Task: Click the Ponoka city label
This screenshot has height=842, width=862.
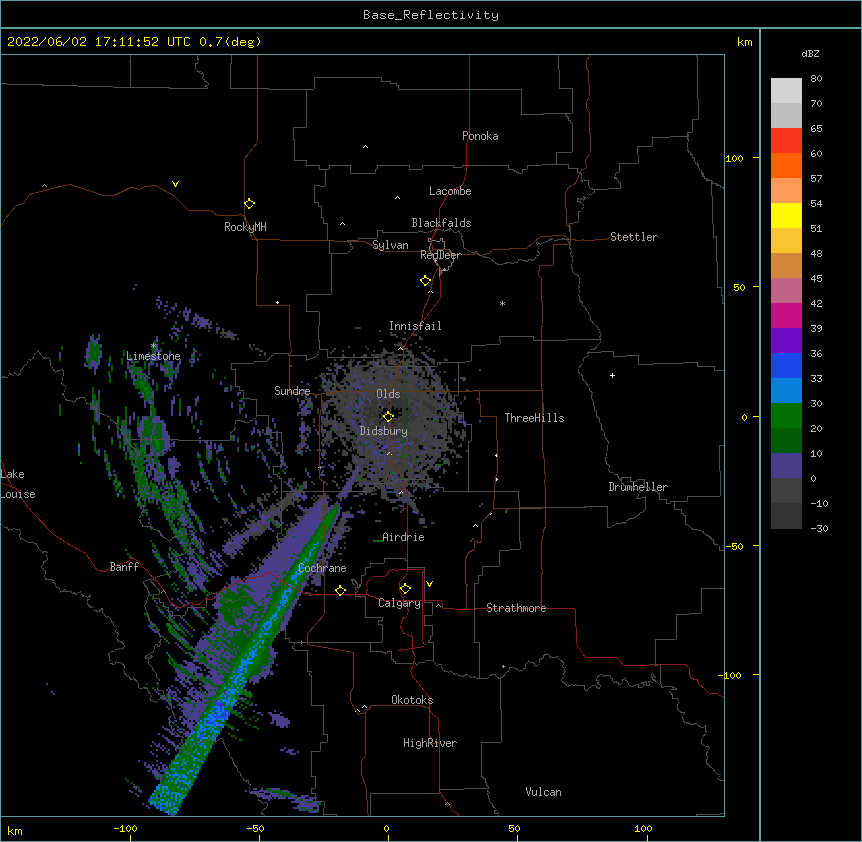Action: pos(480,136)
